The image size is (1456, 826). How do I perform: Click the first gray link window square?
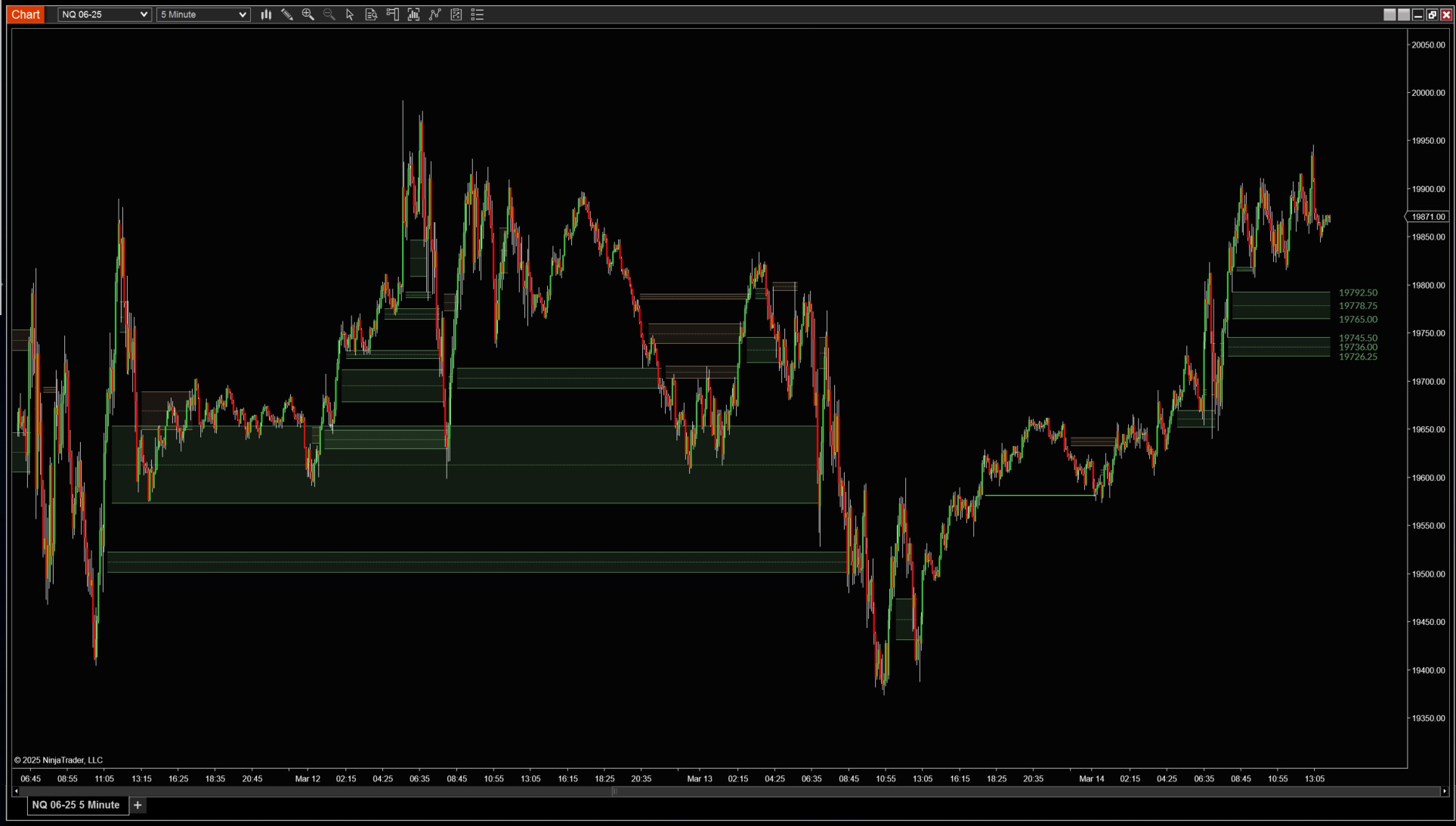click(x=1390, y=14)
